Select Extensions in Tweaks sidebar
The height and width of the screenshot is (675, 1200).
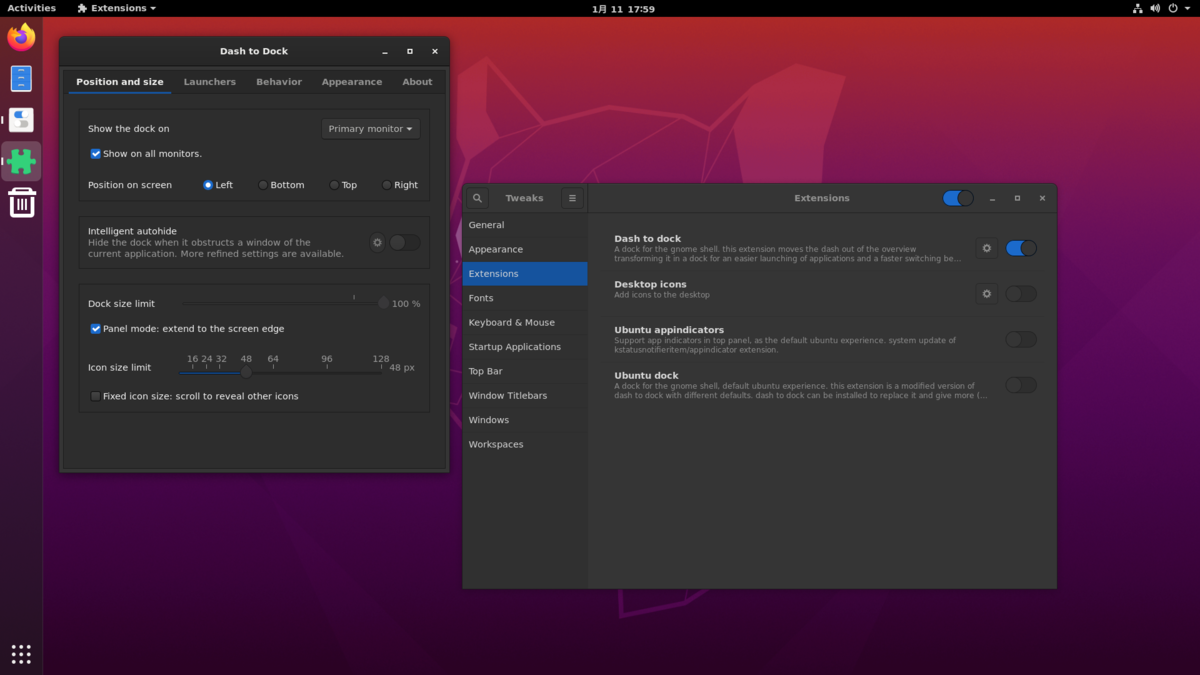[x=525, y=274]
